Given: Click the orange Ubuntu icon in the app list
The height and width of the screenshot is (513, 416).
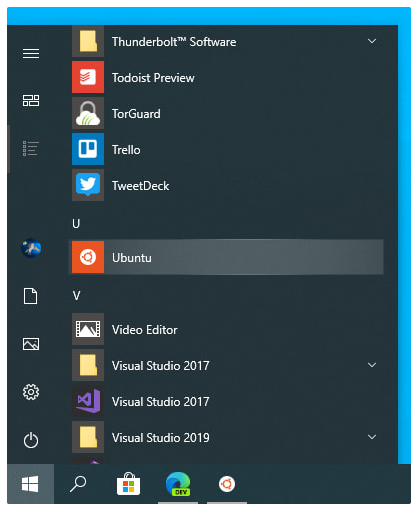Looking at the screenshot, I should (88, 257).
